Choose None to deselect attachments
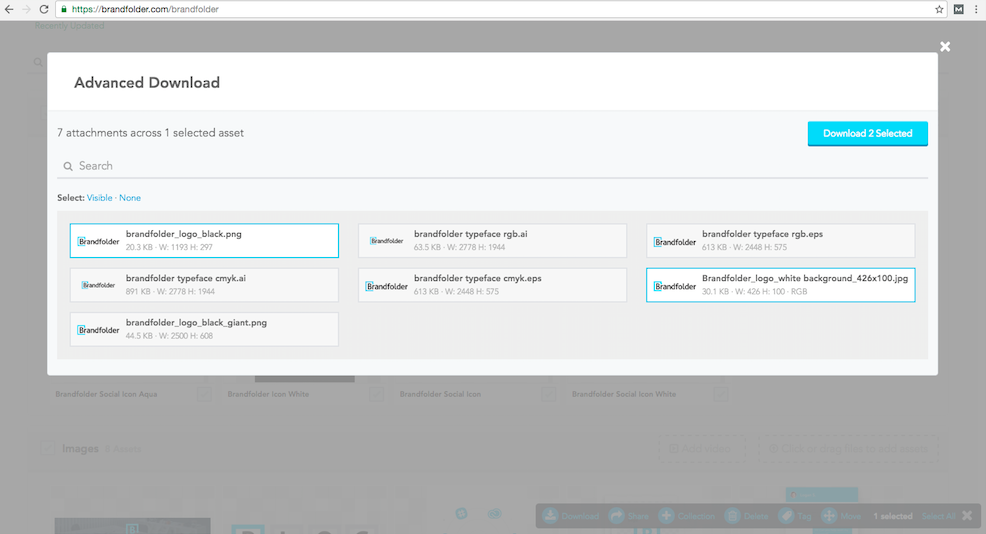The width and height of the screenshot is (986, 534). coord(130,197)
